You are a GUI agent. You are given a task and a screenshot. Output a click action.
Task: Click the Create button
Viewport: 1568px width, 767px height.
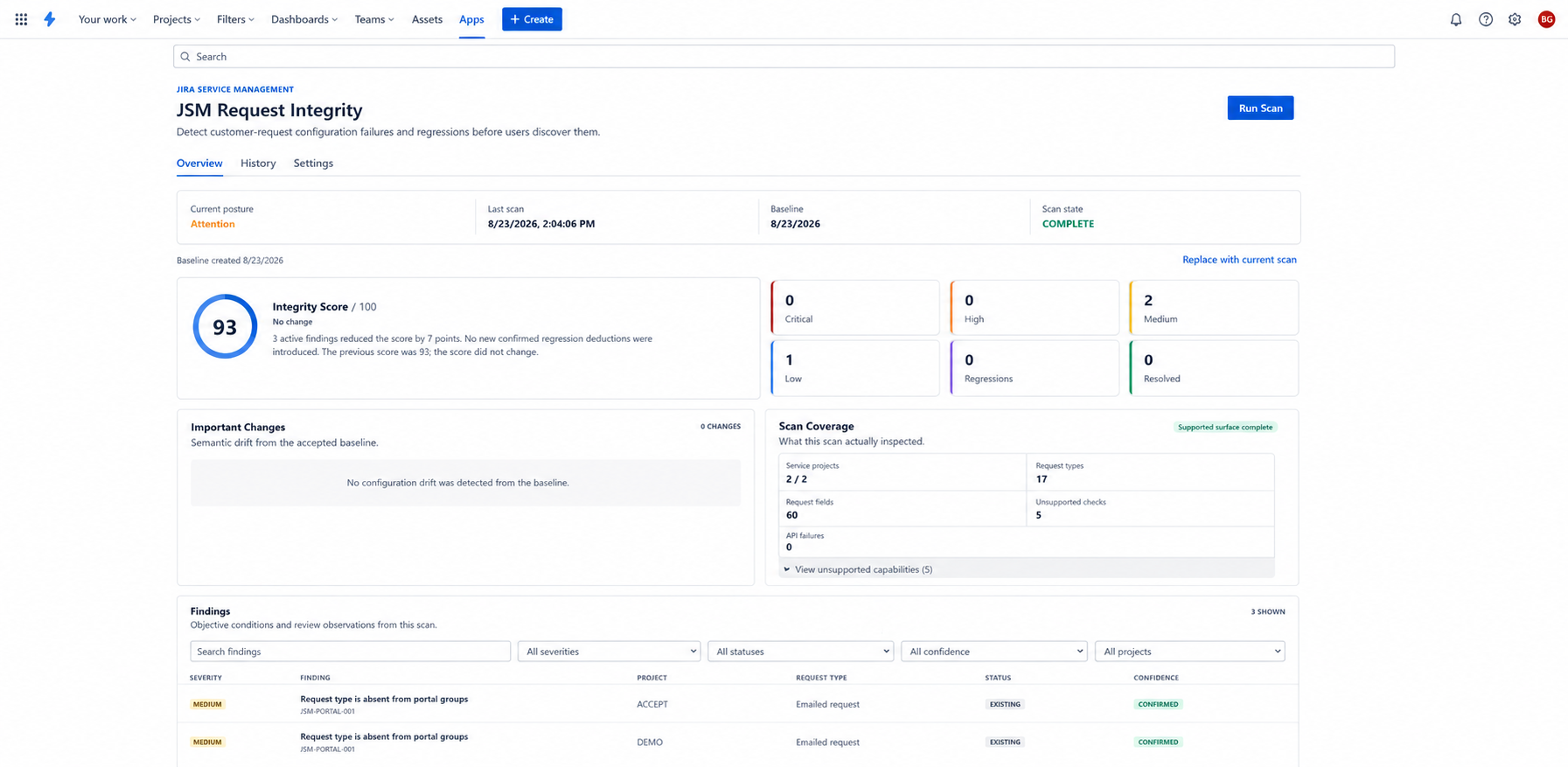[532, 19]
